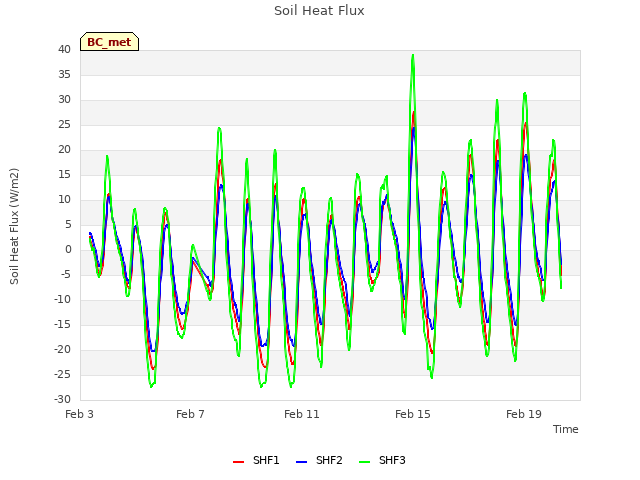Click the 25 y-axis tick label
This screenshot has width=640, height=480.
[x=64, y=125]
